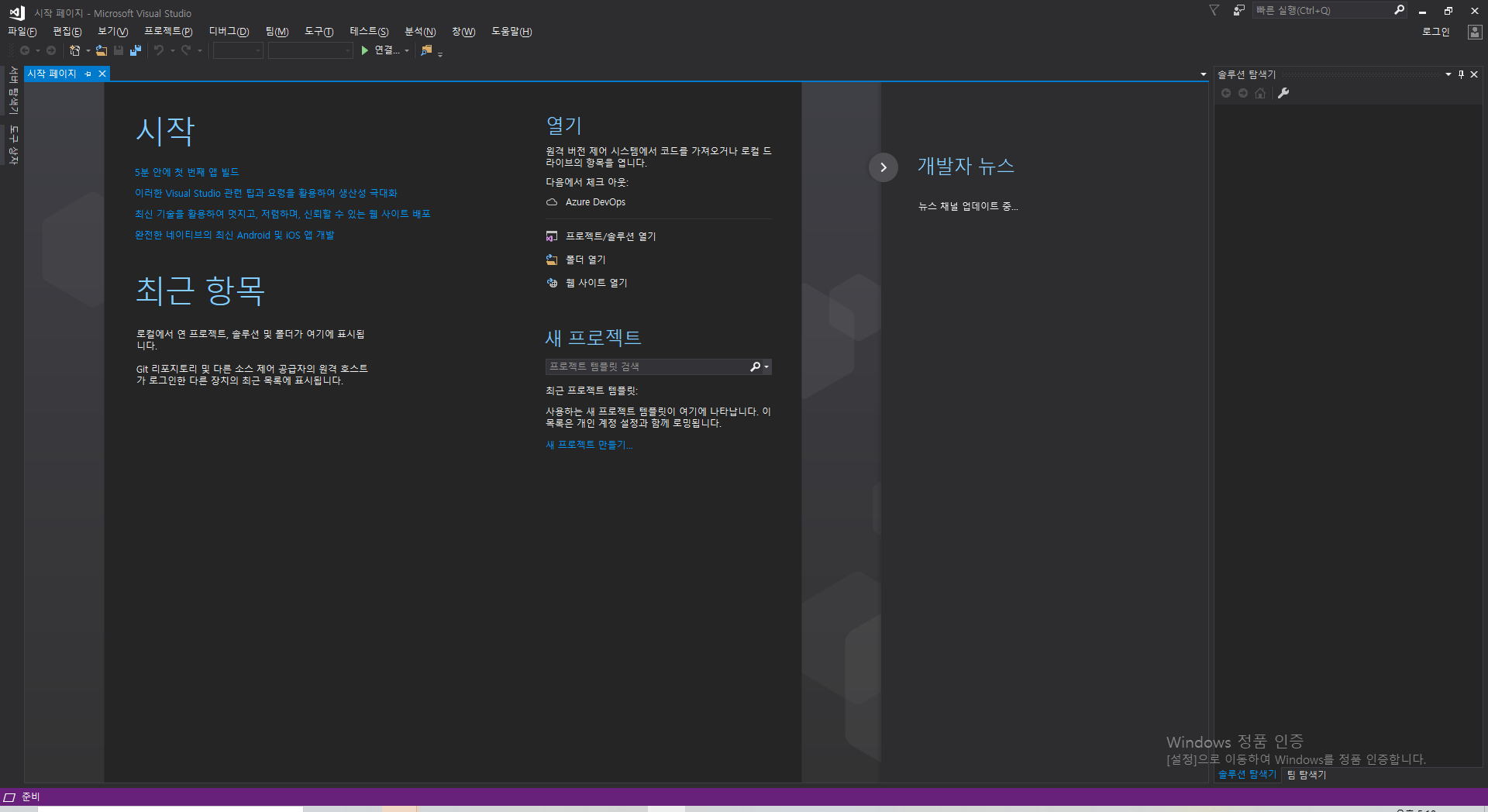Click the Solution Explorer properties wrench icon
Image resolution: width=1488 pixels, height=812 pixels.
tap(1283, 93)
